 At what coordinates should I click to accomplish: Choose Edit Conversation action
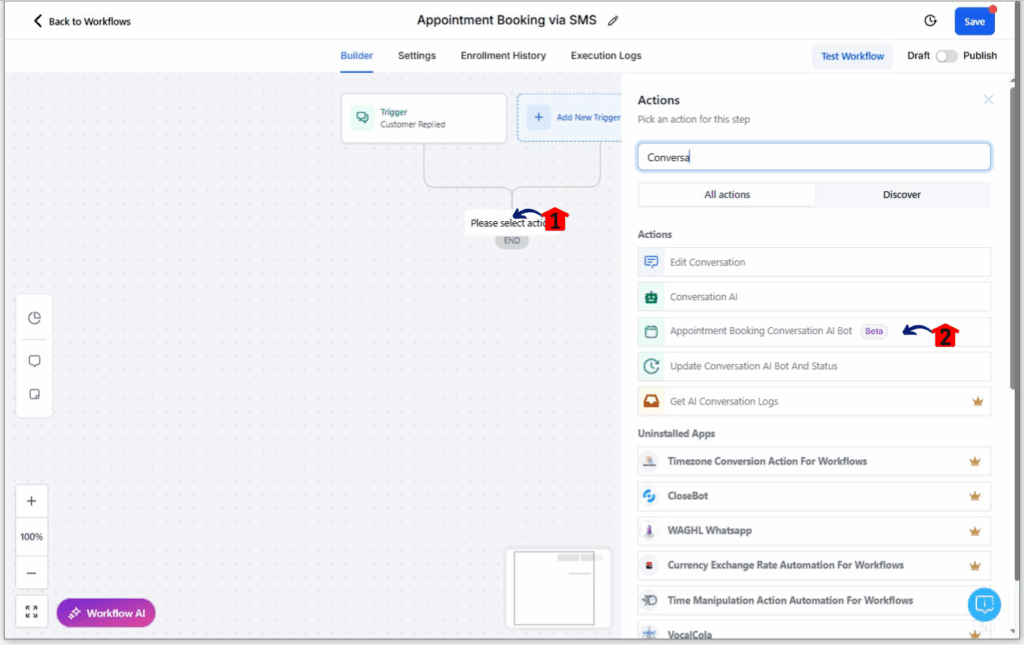tap(814, 262)
